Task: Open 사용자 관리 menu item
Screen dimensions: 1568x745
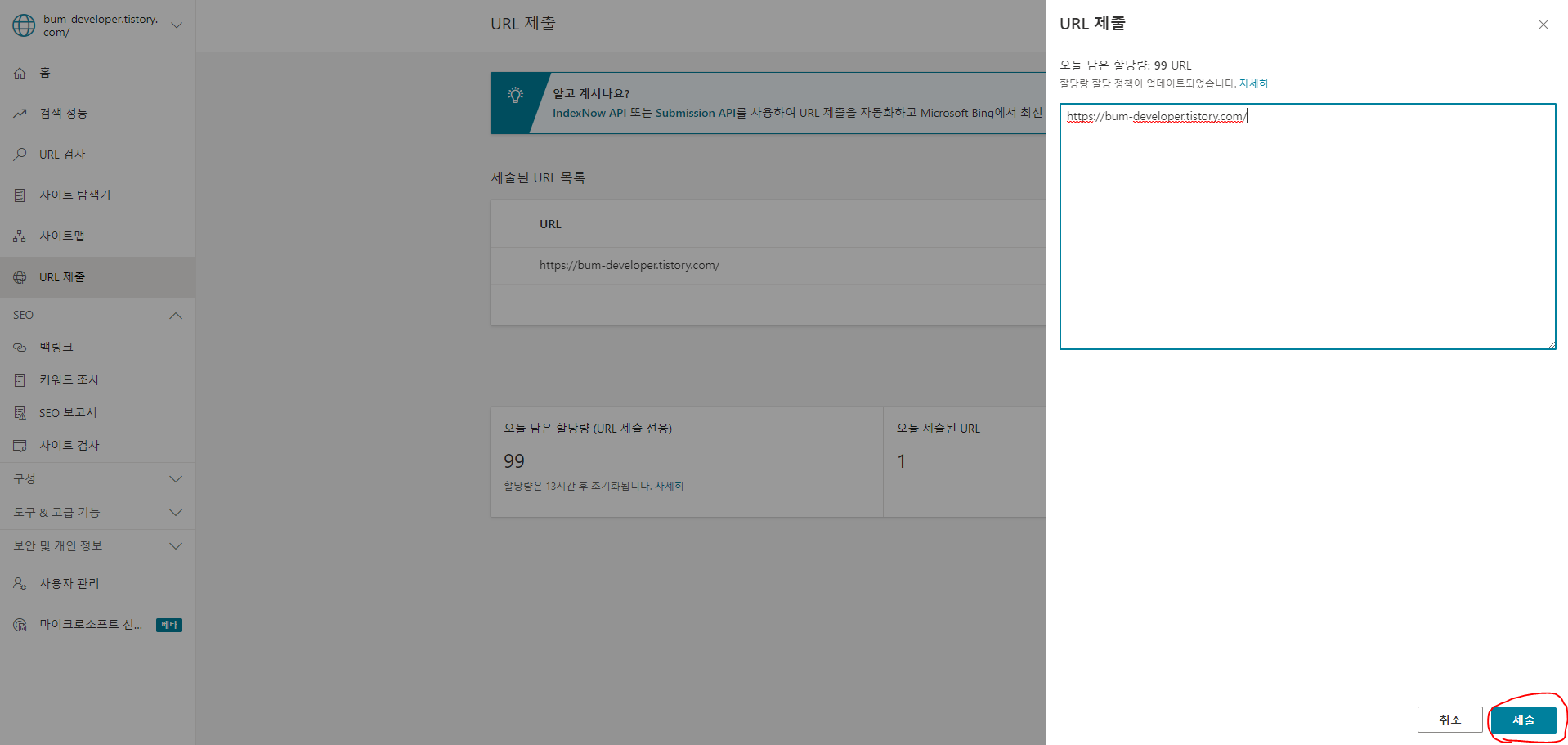Action: (97, 584)
